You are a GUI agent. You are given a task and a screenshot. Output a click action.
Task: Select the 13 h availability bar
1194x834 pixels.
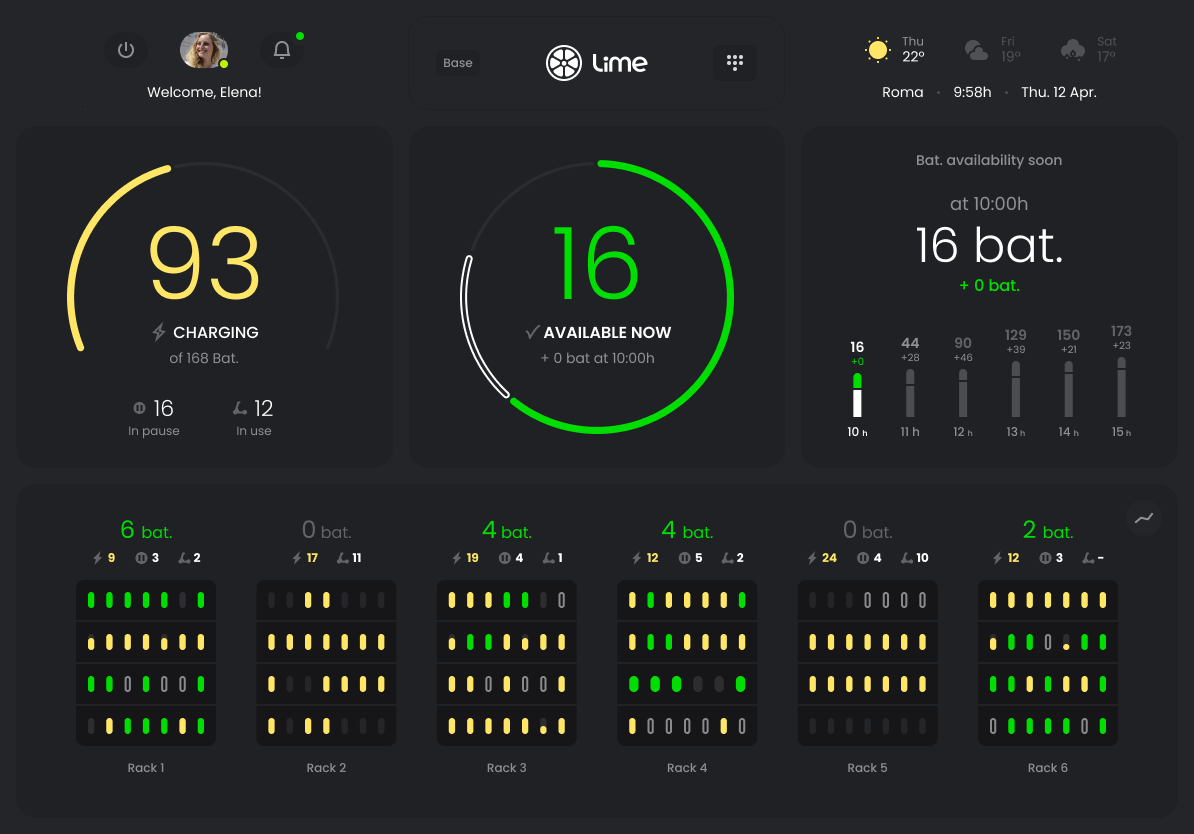[x=1016, y=389]
